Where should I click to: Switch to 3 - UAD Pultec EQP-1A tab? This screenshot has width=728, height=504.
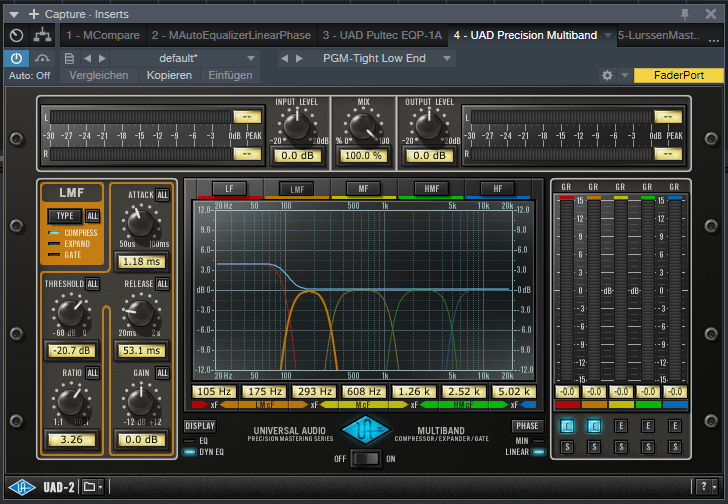(382, 35)
